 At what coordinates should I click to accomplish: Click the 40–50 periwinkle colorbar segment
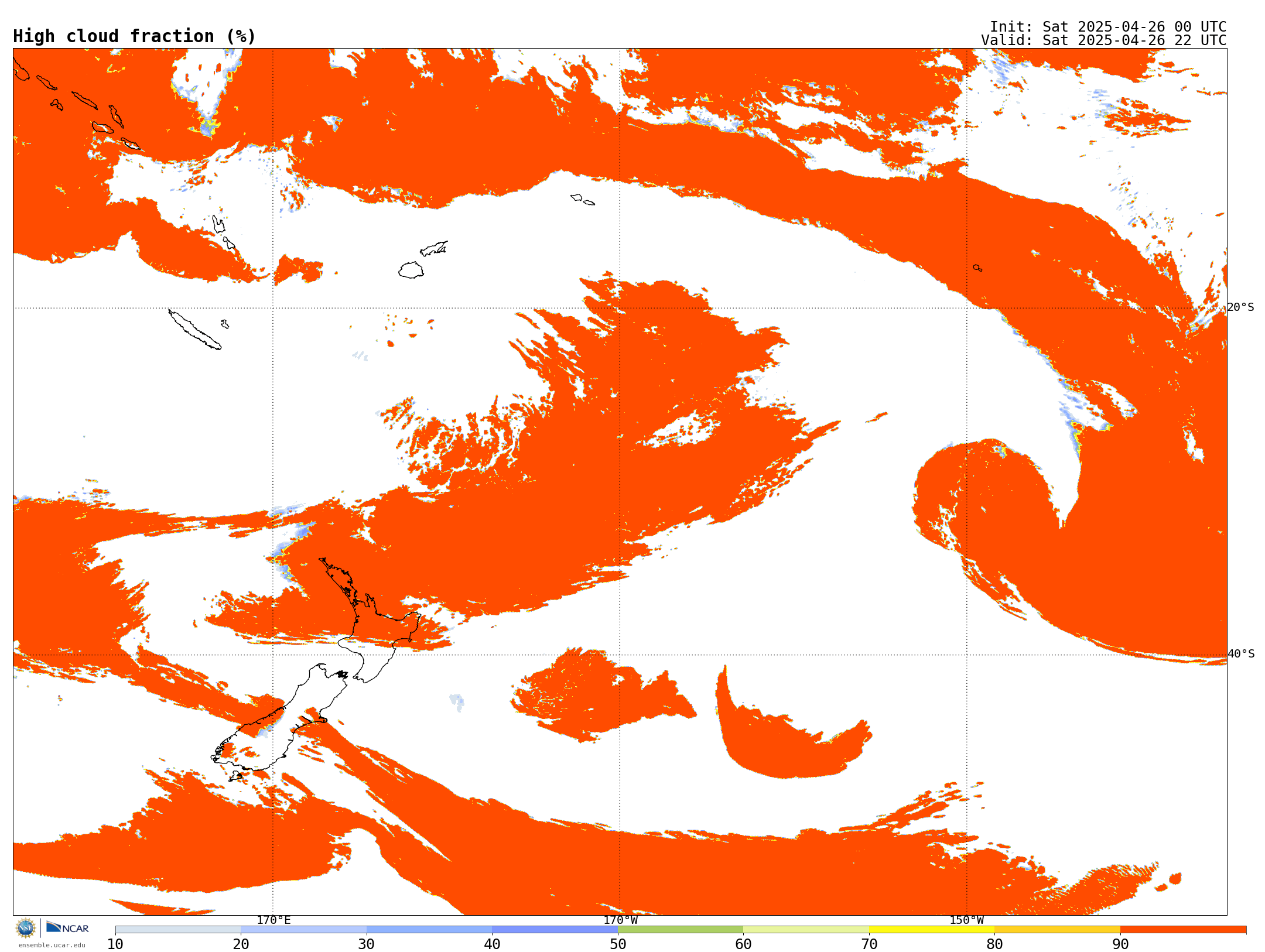(x=555, y=929)
